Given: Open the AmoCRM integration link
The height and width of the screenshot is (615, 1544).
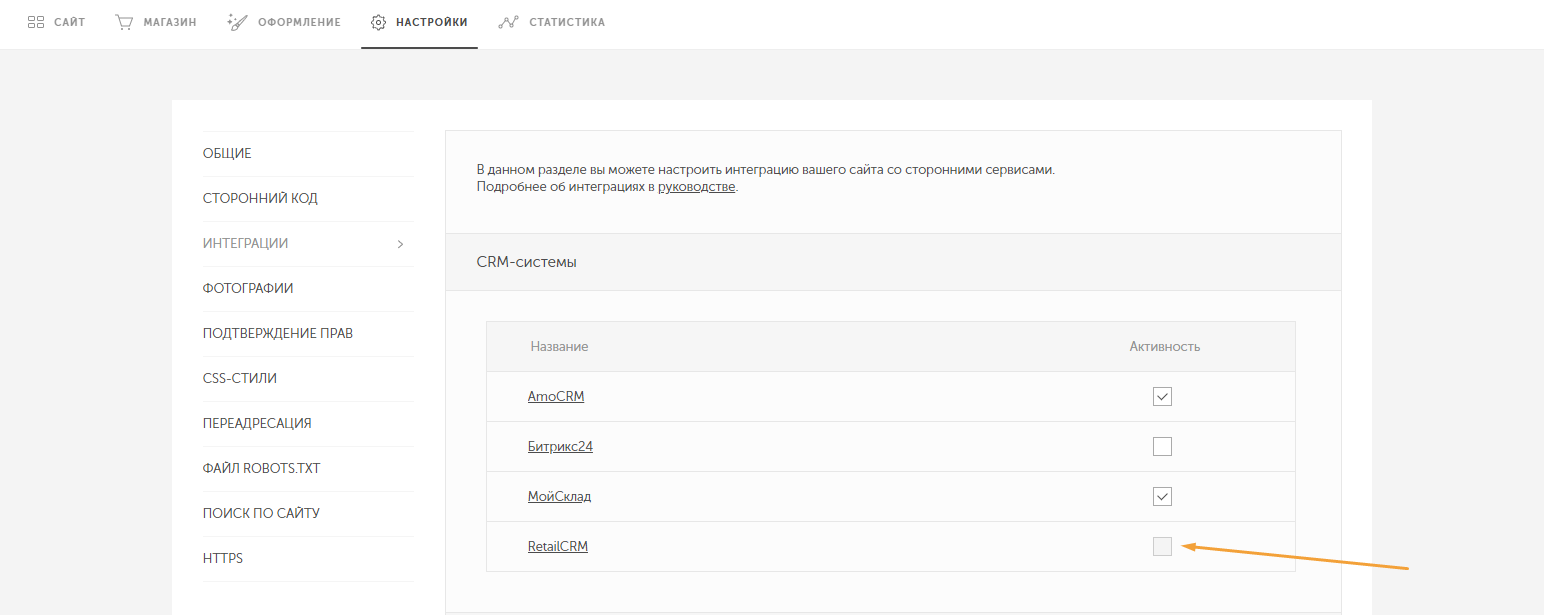Looking at the screenshot, I should coord(556,397).
